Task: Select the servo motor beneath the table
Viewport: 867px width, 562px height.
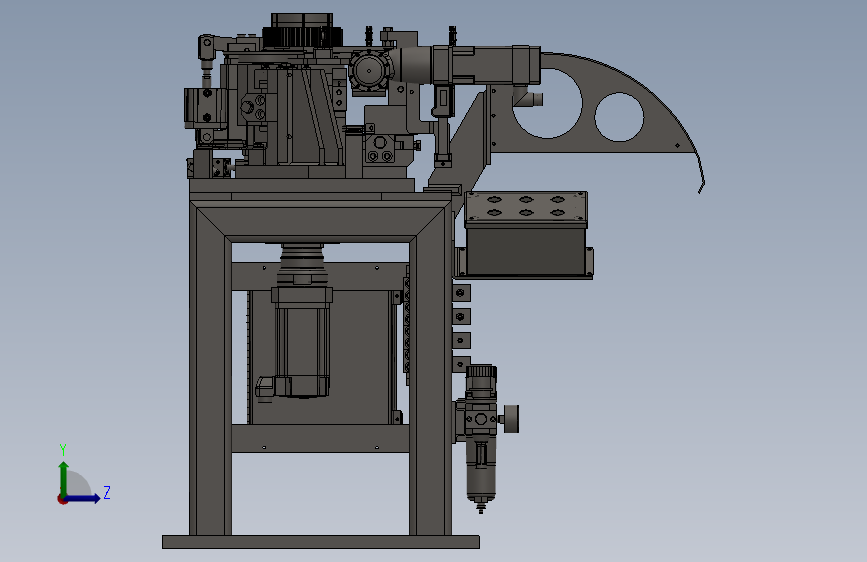Action: click(x=302, y=341)
